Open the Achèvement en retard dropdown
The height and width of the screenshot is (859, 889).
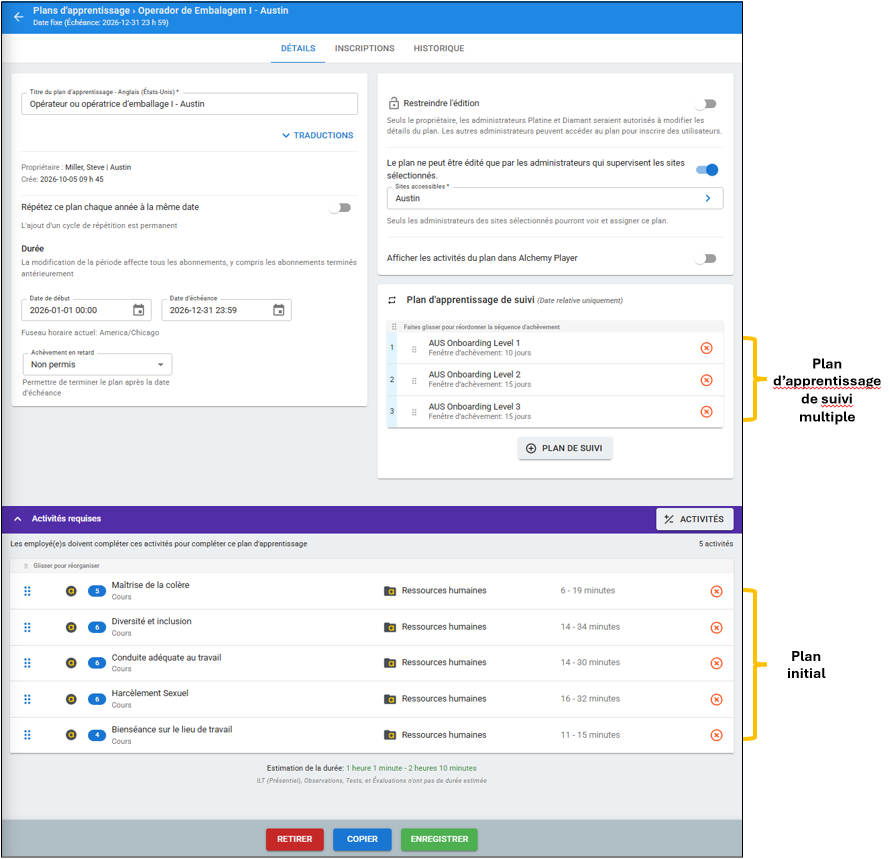coord(97,364)
